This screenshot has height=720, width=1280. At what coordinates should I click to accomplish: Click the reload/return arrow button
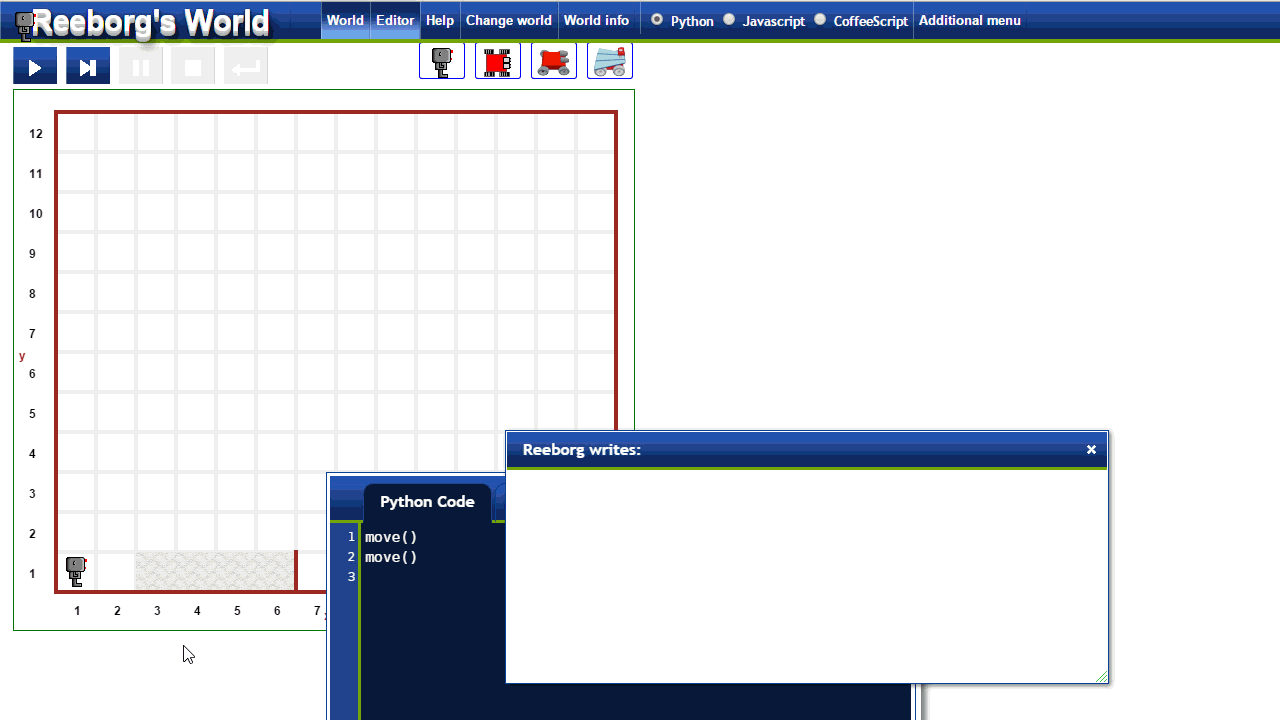coord(246,67)
